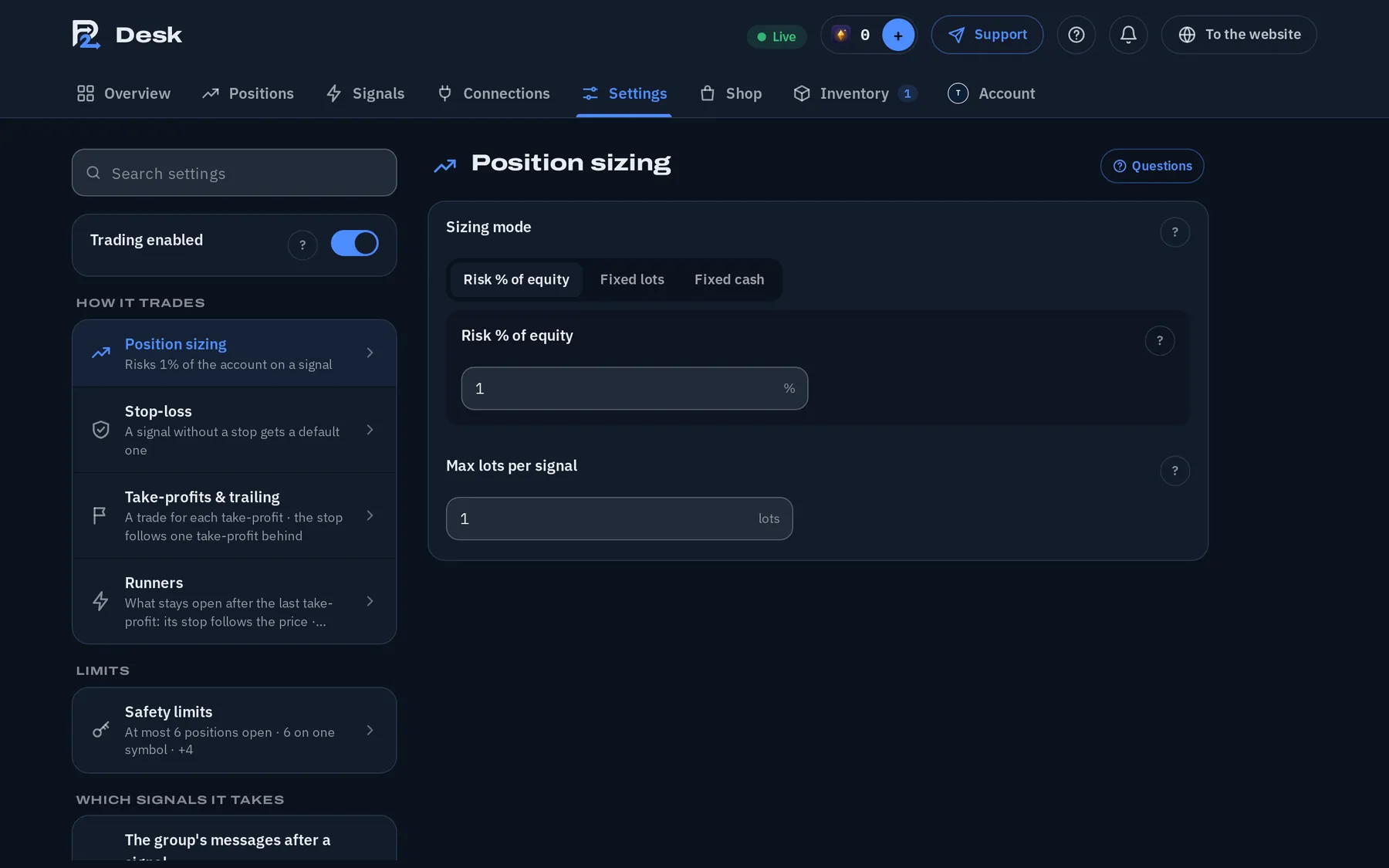Viewport: 1389px width, 868px height.
Task: Click the Inventory count badge
Action: pos(907,93)
